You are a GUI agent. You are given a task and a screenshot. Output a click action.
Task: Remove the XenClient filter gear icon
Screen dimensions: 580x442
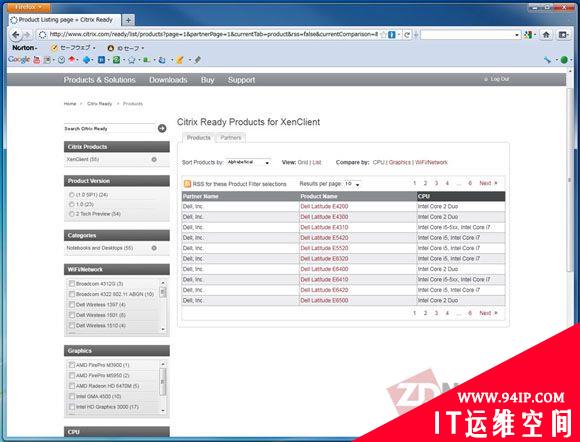click(x=154, y=159)
